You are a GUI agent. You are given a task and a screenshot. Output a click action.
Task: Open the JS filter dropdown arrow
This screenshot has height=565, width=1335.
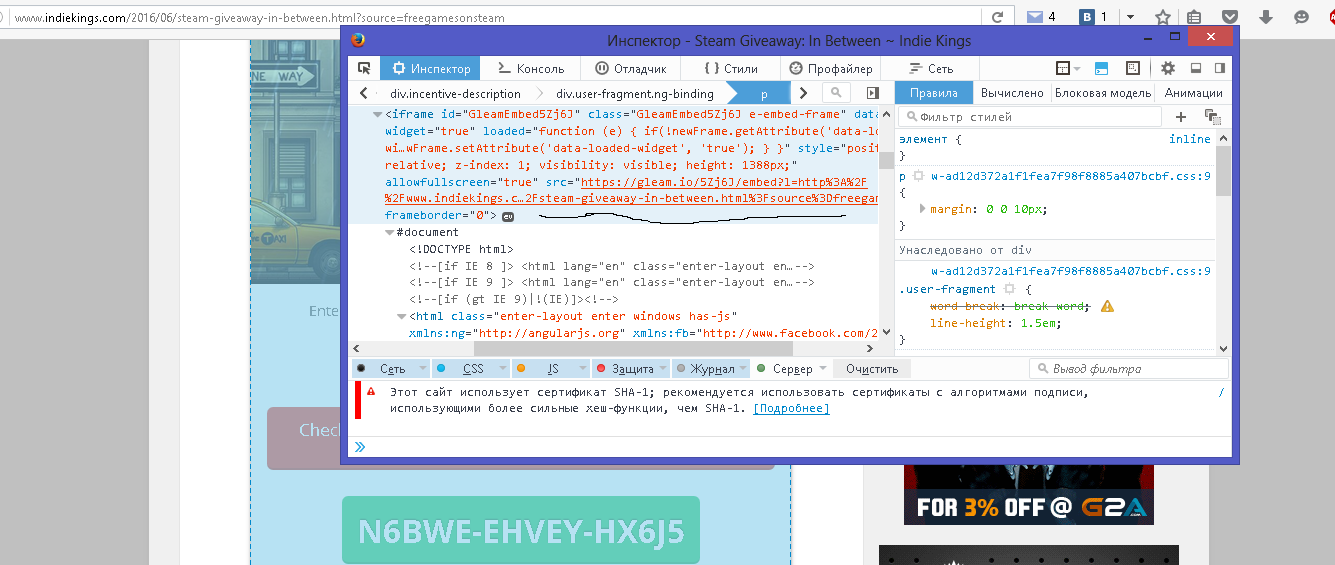click(584, 369)
